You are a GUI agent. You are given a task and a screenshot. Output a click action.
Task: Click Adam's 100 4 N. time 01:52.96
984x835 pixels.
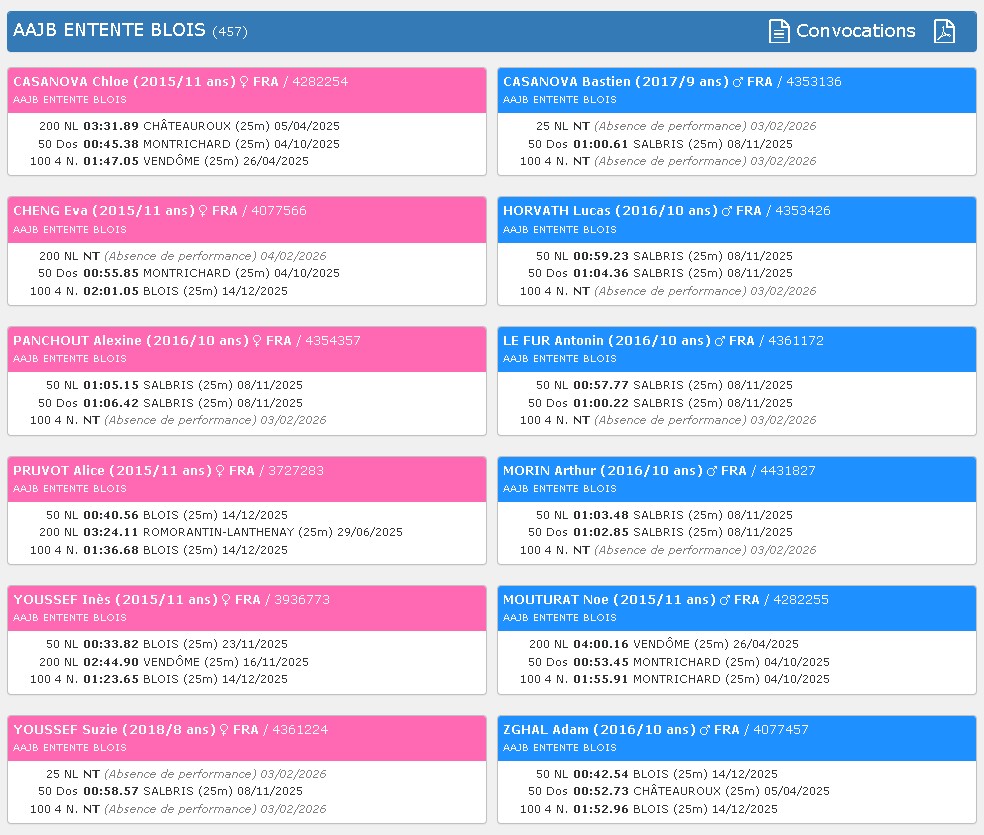point(601,809)
